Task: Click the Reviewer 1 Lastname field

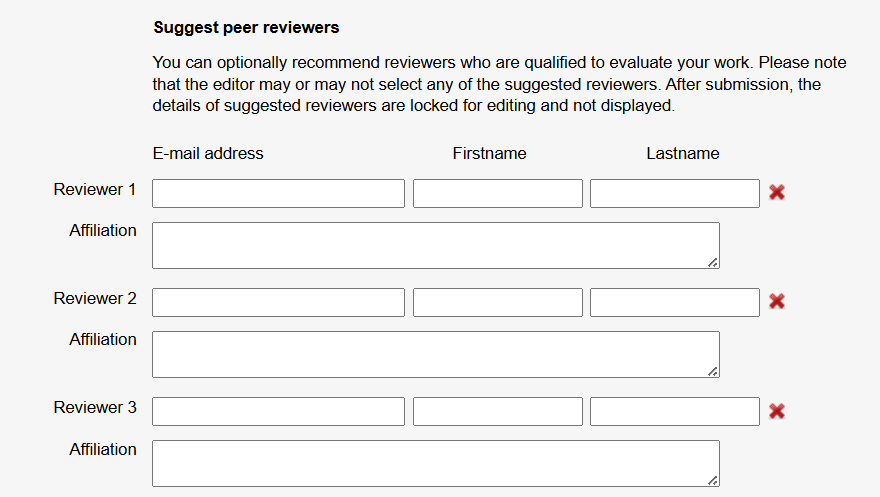Action: [x=675, y=194]
